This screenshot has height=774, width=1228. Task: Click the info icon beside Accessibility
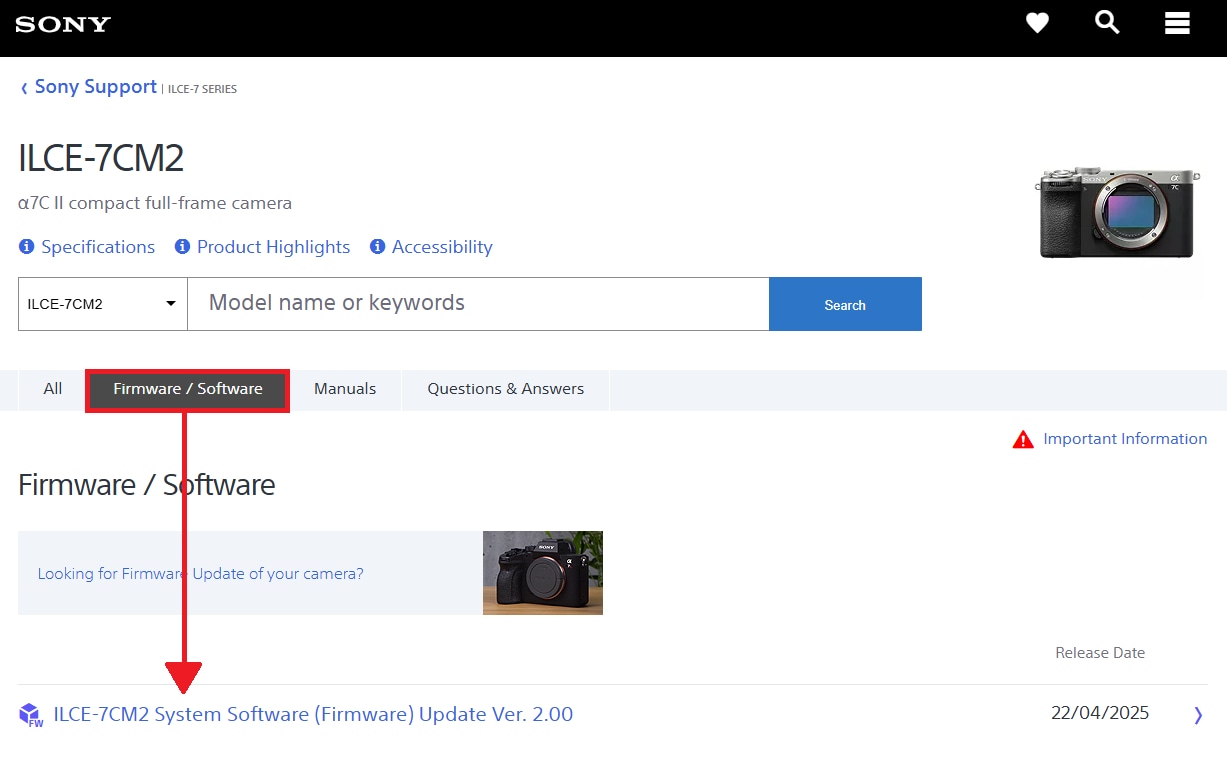point(377,246)
